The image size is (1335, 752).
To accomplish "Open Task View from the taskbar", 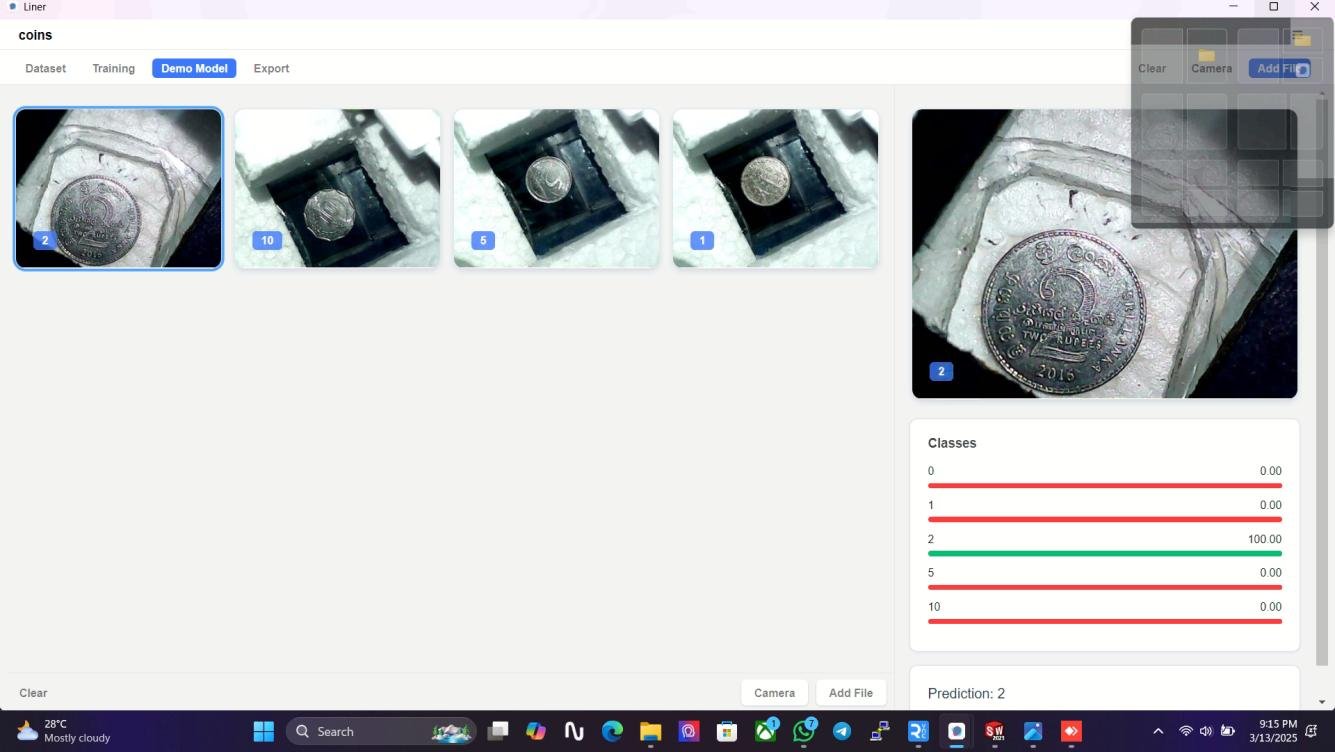I will click(498, 731).
